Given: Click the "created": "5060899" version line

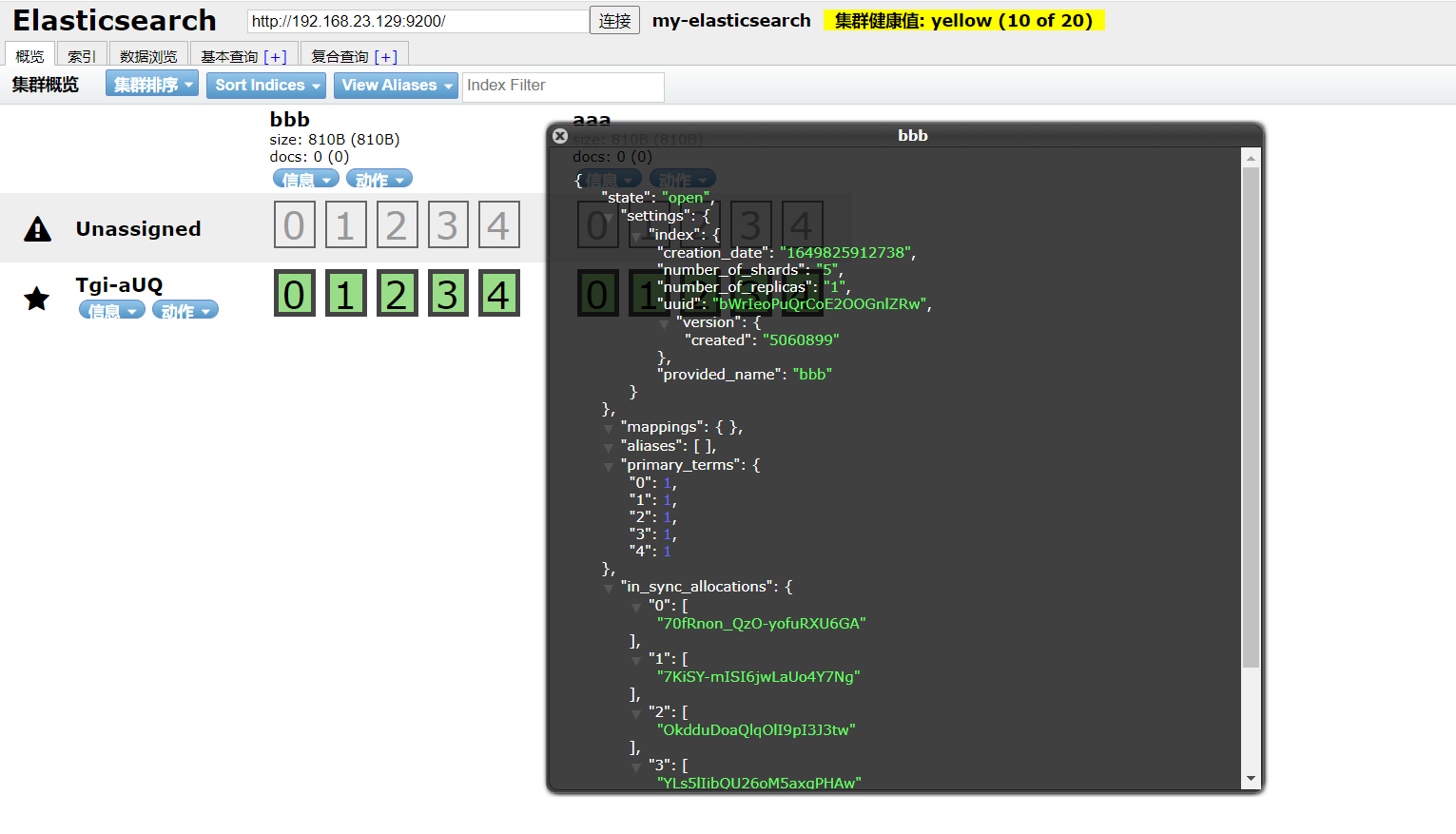Looking at the screenshot, I should click(763, 339).
